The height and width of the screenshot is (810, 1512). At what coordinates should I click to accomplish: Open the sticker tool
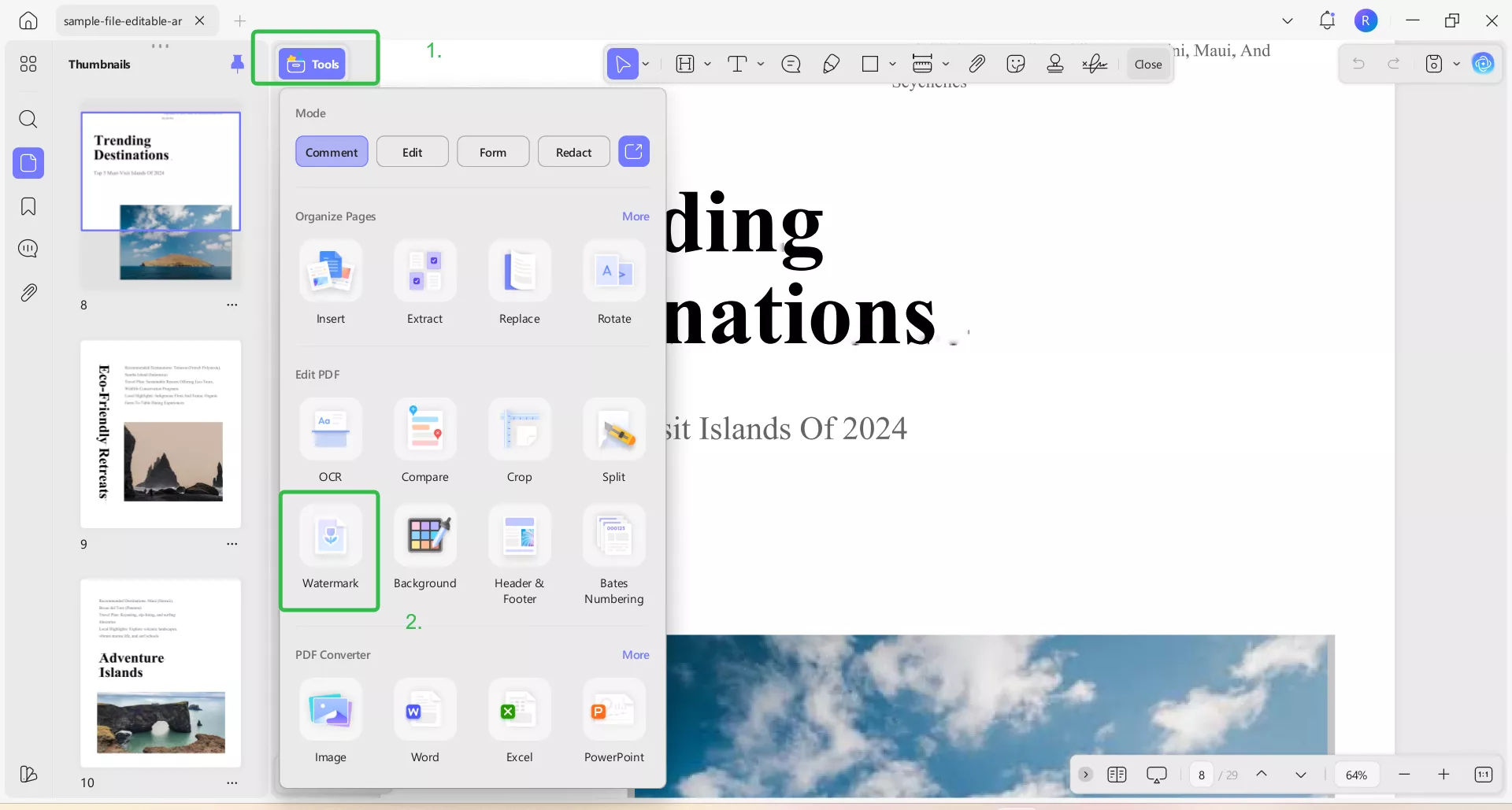point(1016,64)
